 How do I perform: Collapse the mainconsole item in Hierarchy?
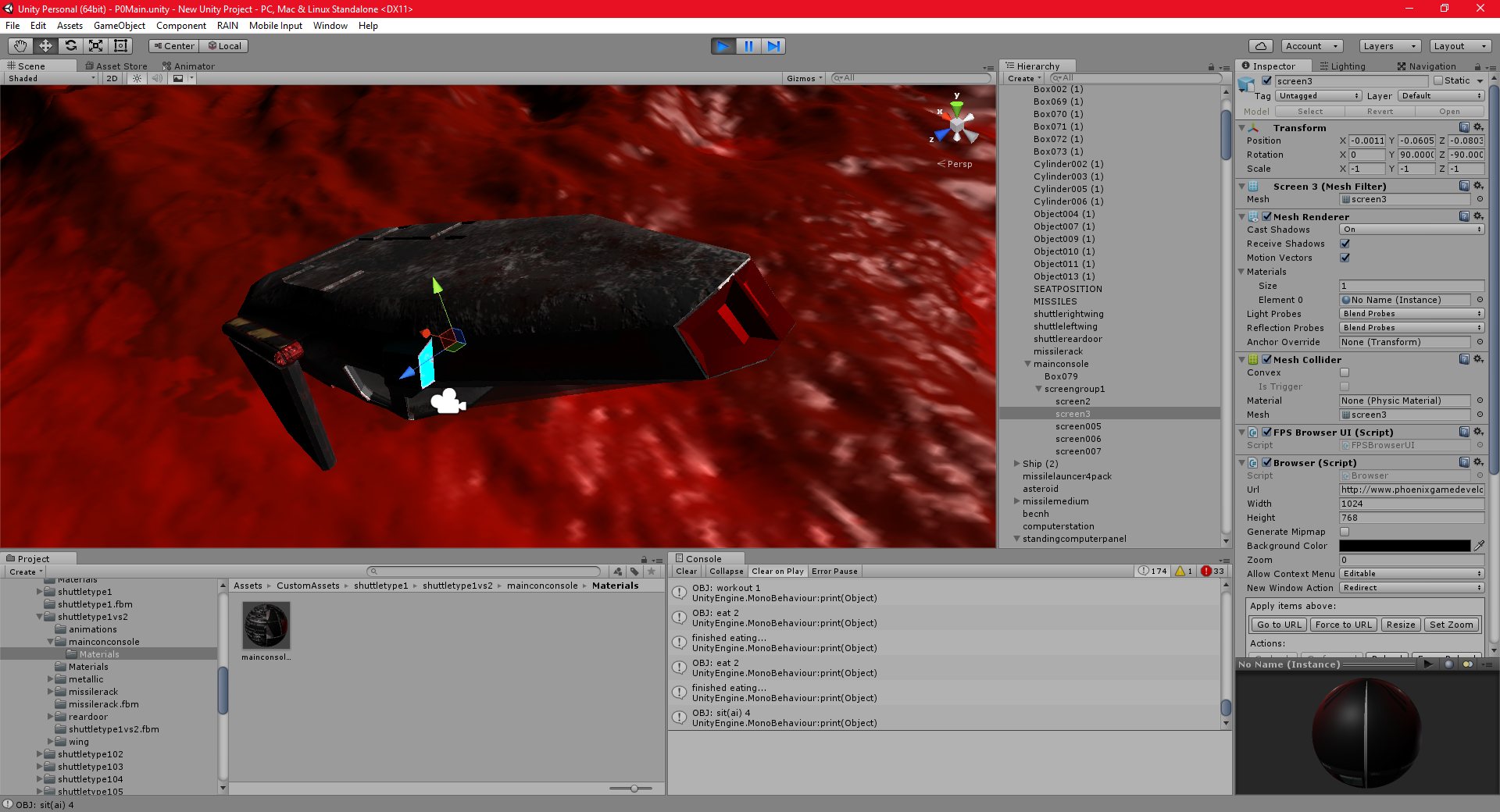pos(1027,364)
